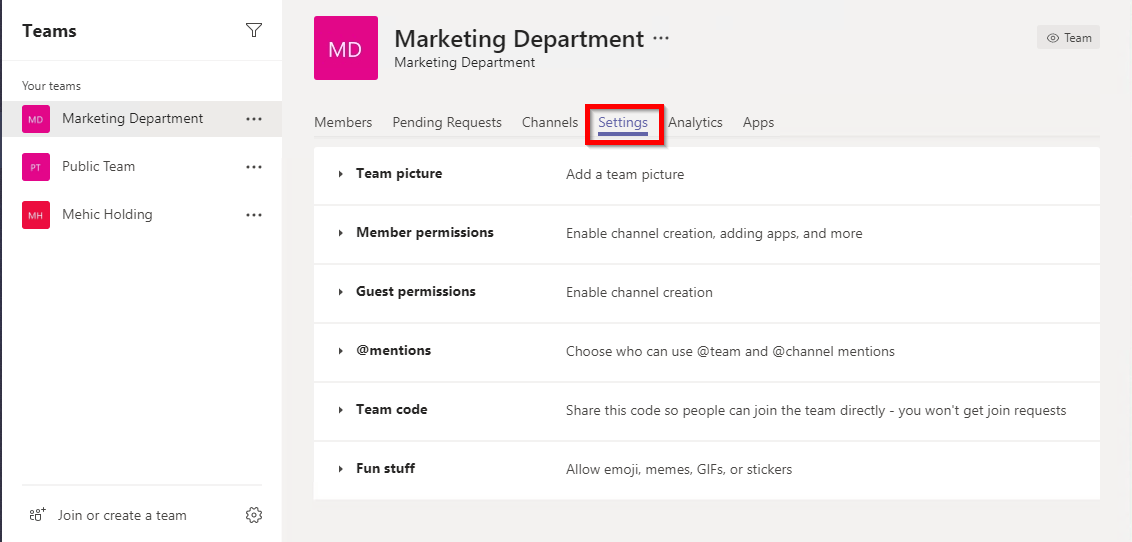Click the join or create team icon
The width and height of the screenshot is (1132, 542).
(38, 515)
